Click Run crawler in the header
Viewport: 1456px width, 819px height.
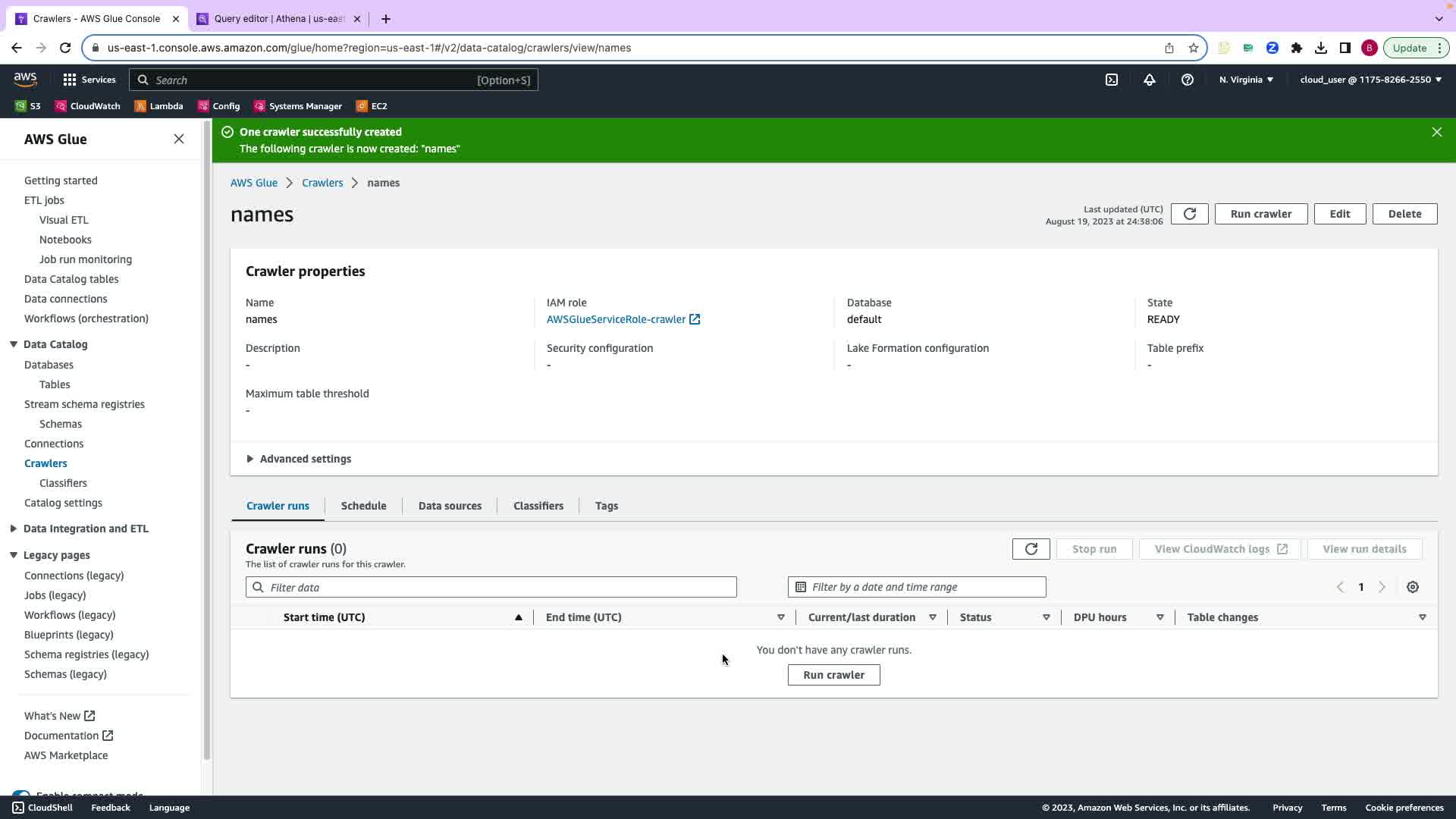(x=1260, y=214)
